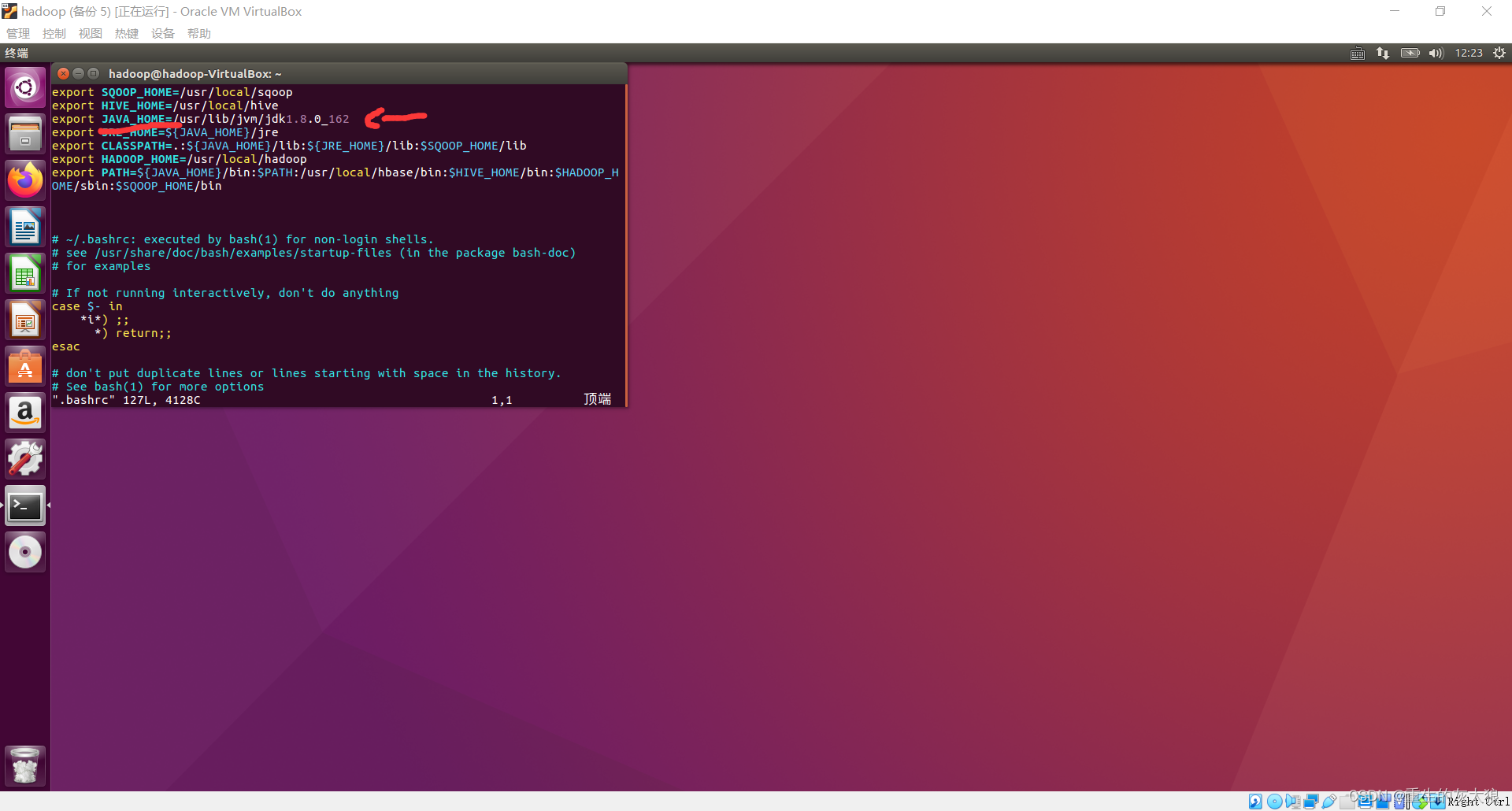The image size is (1512, 811).
Task: Open Firefox from the dock
Action: tap(24, 180)
